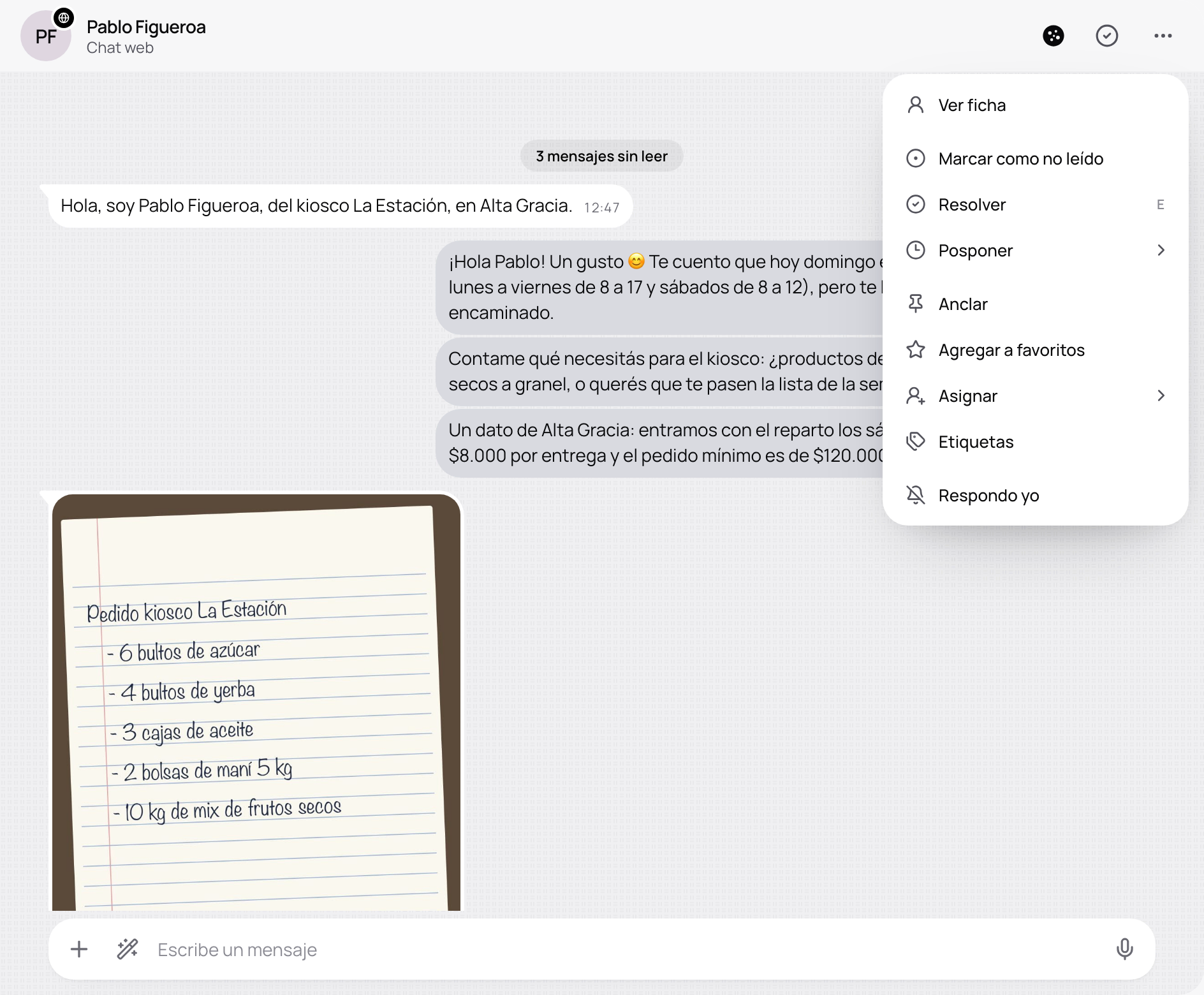This screenshot has height=995, width=1204.
Task: Click the dotted circle icon beside Marcar como no leído
Action: pos(916,158)
